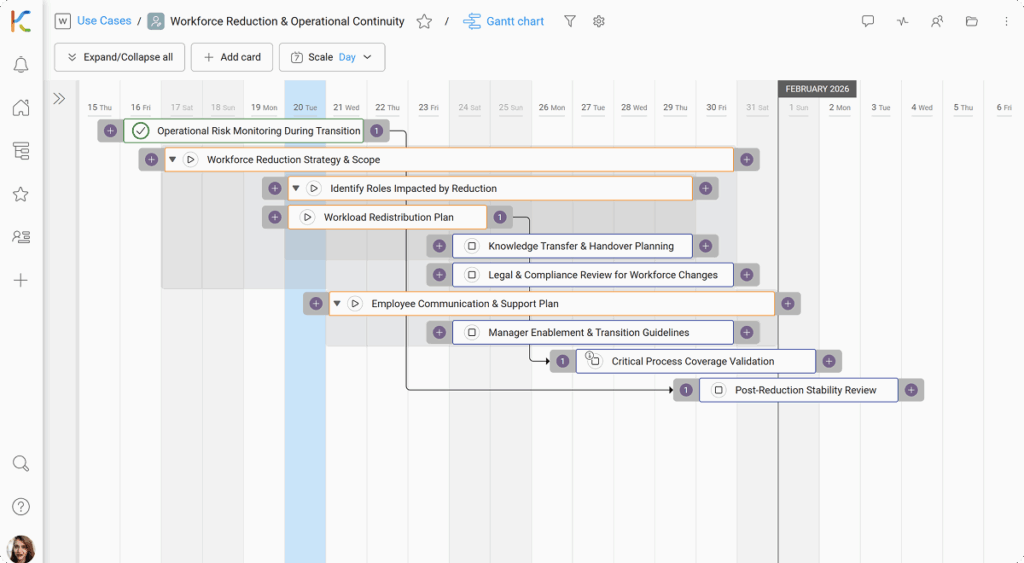Screen dimensions: 1024x563
Task: Collapse Workforce Reduction Strategy & Scope group
Action: [x=173, y=160]
